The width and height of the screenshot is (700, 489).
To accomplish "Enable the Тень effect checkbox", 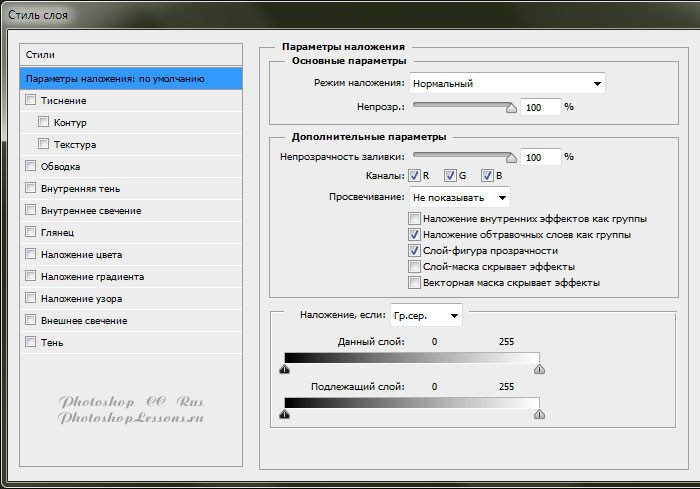I will (31, 342).
